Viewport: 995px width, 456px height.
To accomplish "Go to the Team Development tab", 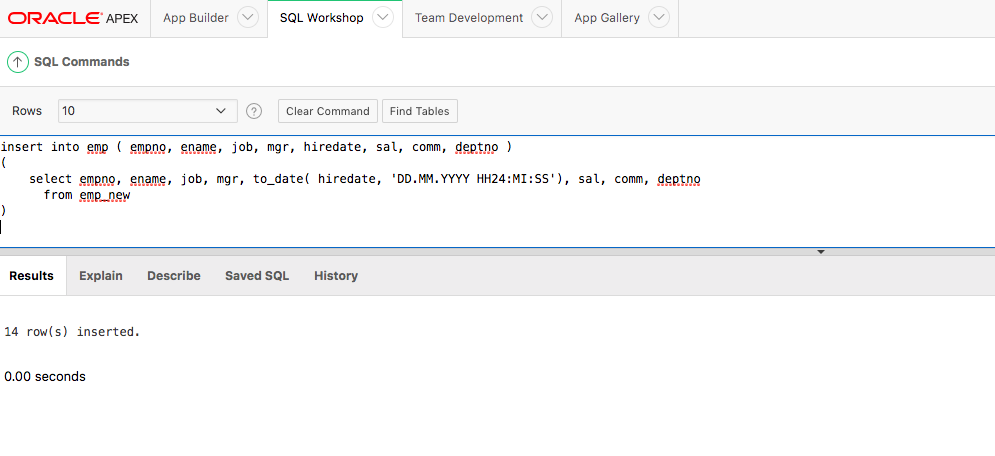I will [x=469, y=18].
